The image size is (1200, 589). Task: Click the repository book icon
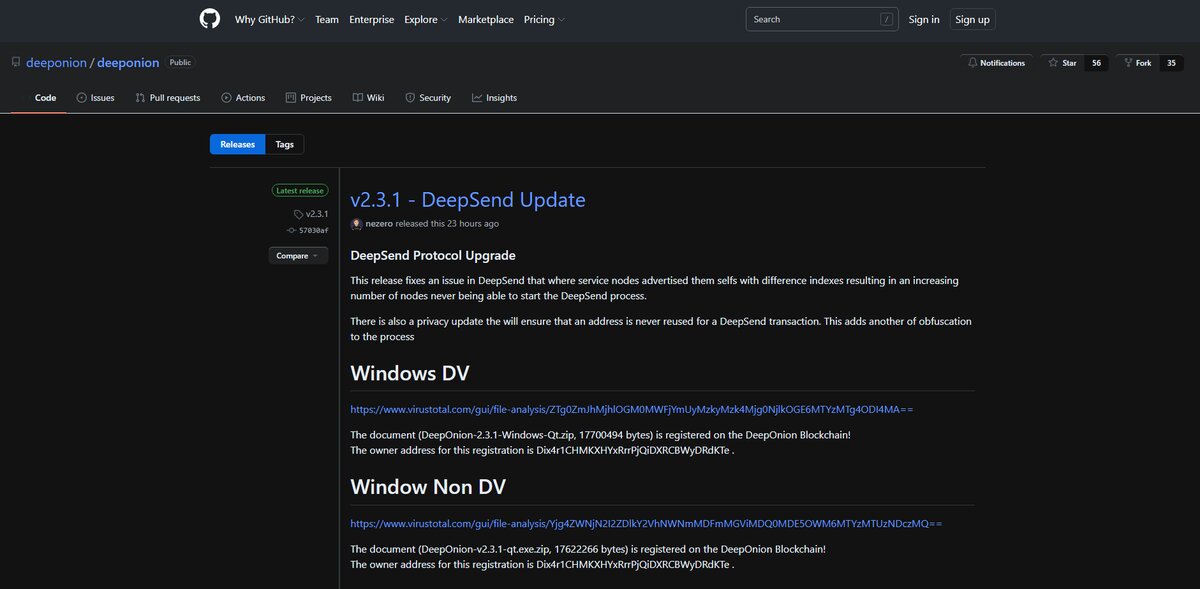[x=16, y=62]
